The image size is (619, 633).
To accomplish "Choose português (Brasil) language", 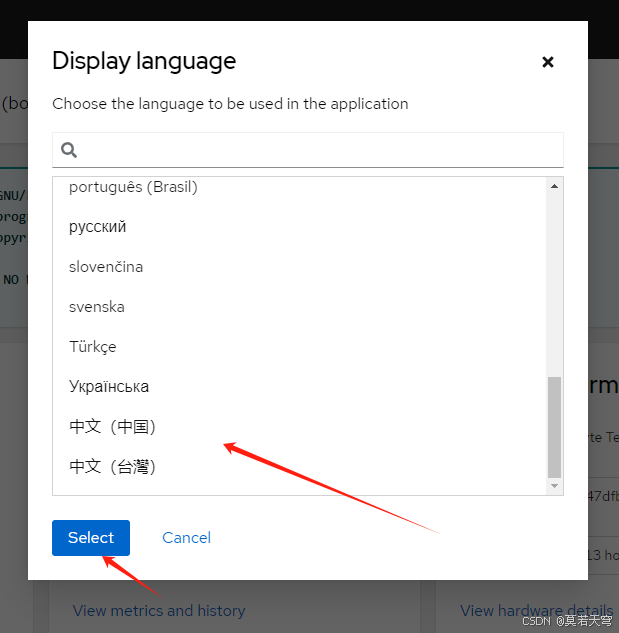I will pos(300,187).
